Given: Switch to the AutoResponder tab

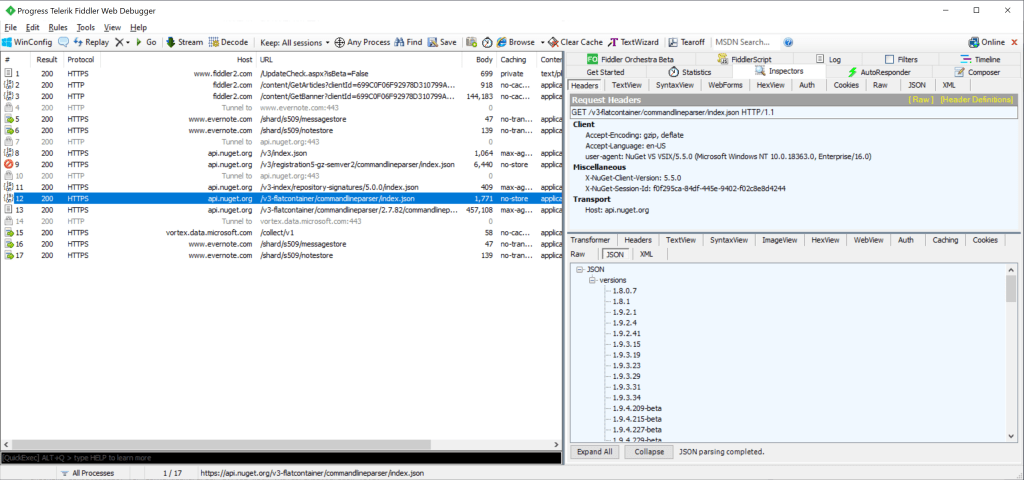Looking at the screenshot, I should click(877, 72).
